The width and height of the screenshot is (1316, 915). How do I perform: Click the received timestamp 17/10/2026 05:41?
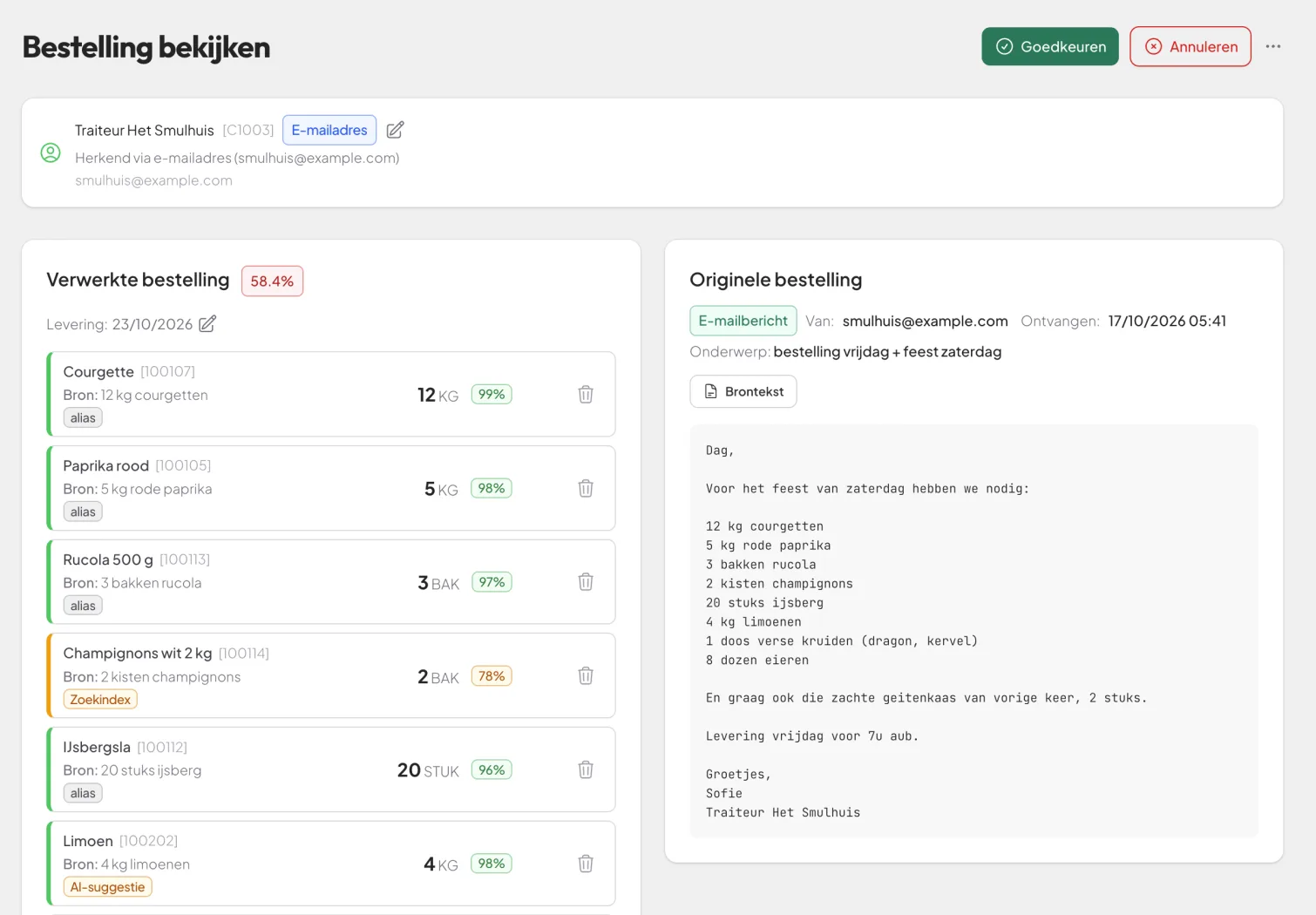(x=1167, y=322)
